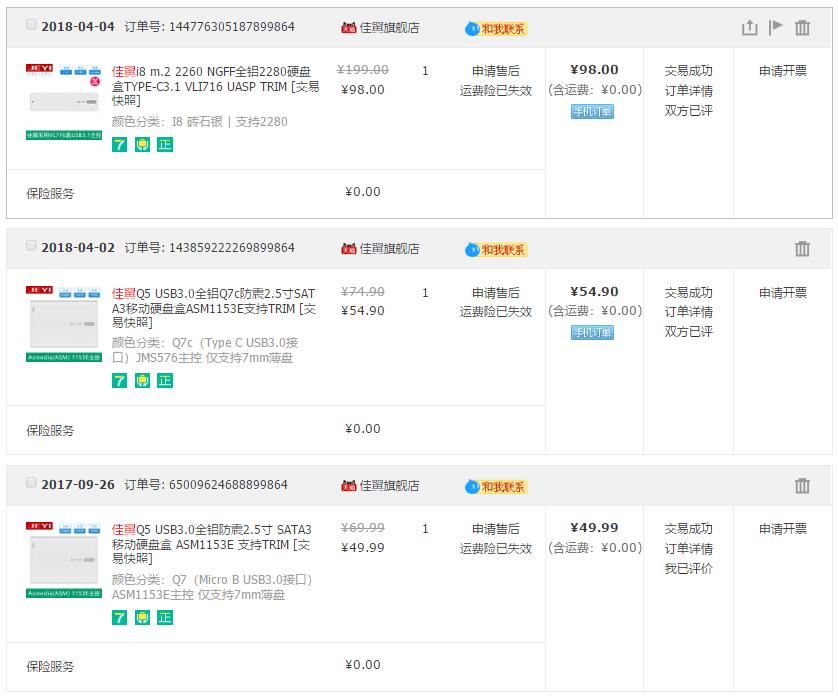
Task: Click 申请开票 for the 2018-04-02 order
Action: click(783, 293)
